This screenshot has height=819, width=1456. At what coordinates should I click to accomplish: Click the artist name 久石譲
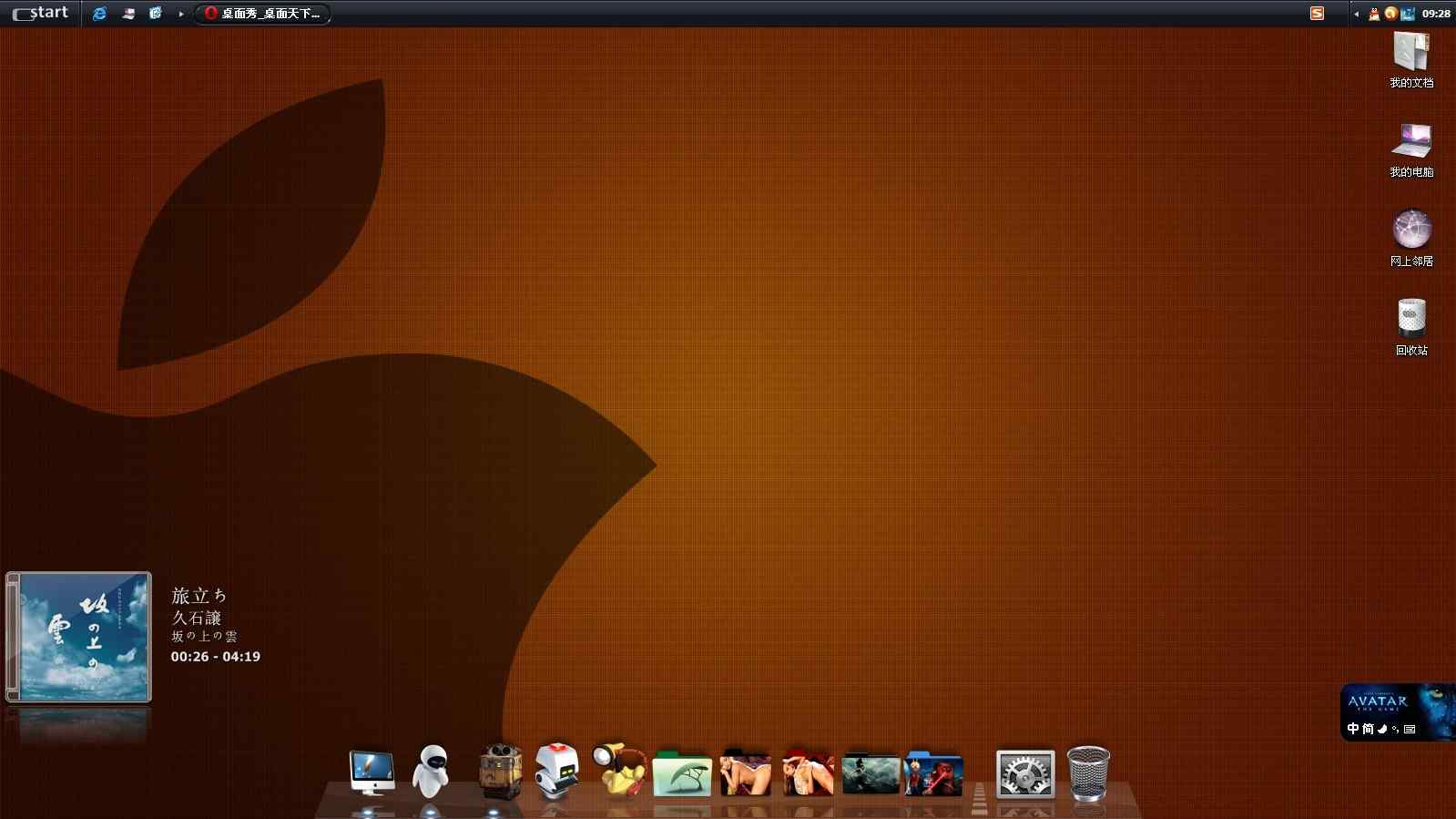[197, 618]
